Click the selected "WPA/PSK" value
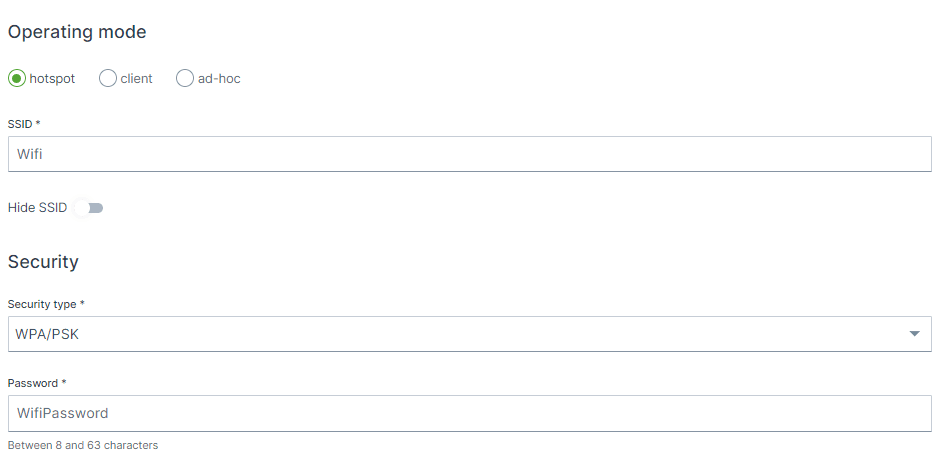The width and height of the screenshot is (946, 472). [47, 334]
